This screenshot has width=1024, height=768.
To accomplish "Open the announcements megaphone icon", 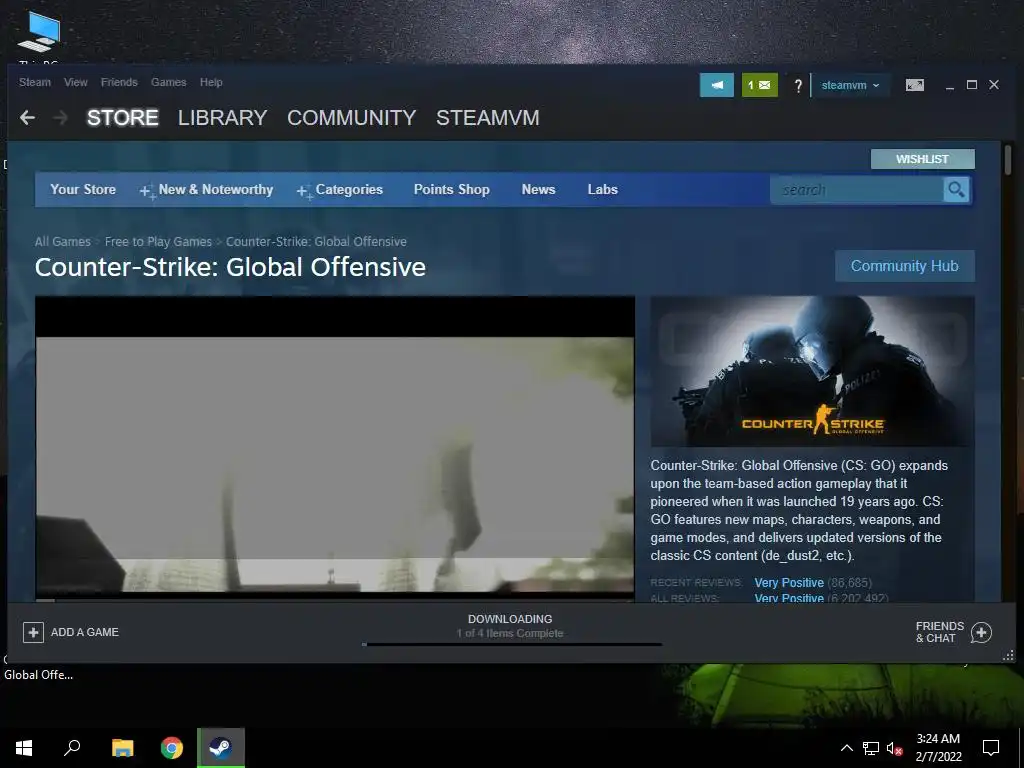I will (716, 85).
